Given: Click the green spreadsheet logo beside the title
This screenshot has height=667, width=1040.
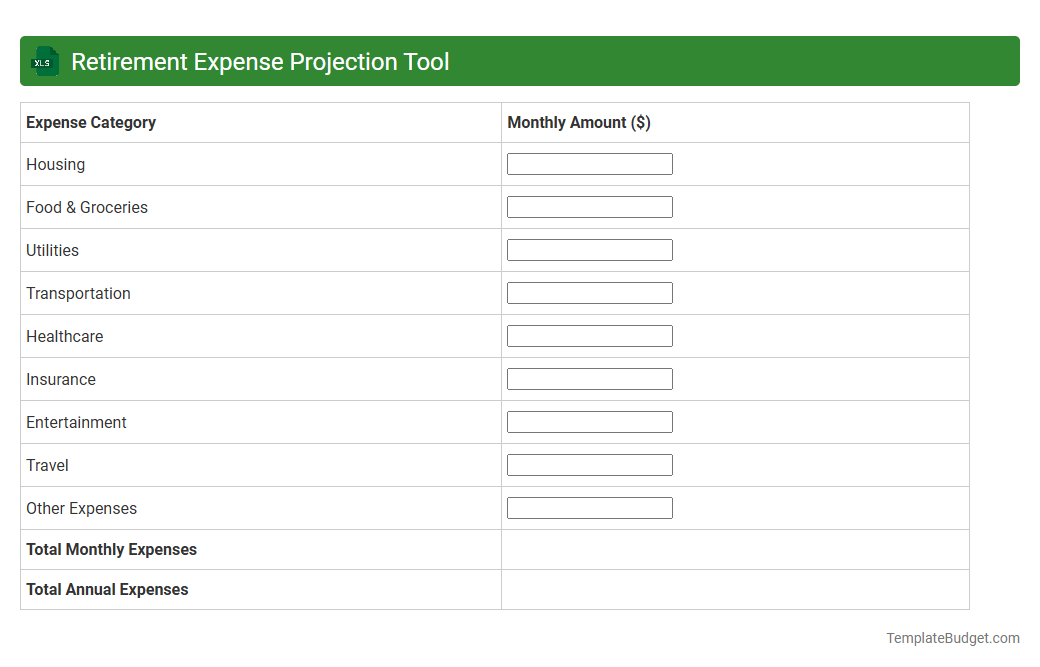Looking at the screenshot, I should pos(44,61).
